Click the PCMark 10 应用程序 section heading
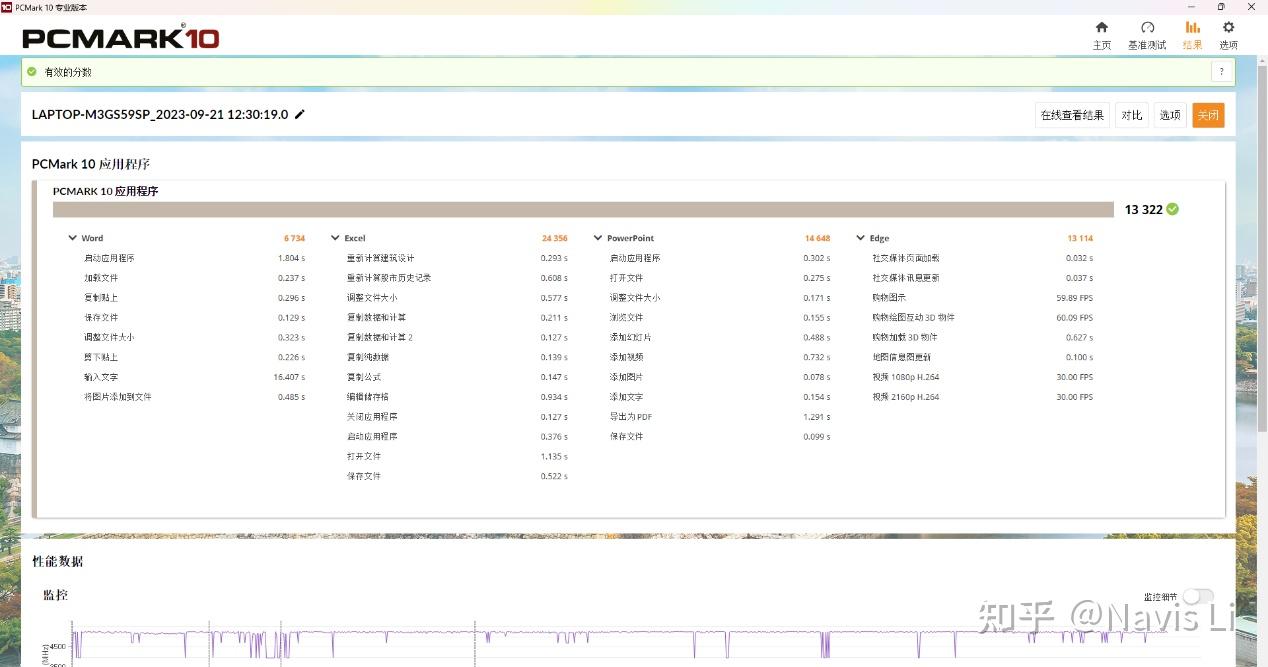The width and height of the screenshot is (1268, 667). coord(91,164)
